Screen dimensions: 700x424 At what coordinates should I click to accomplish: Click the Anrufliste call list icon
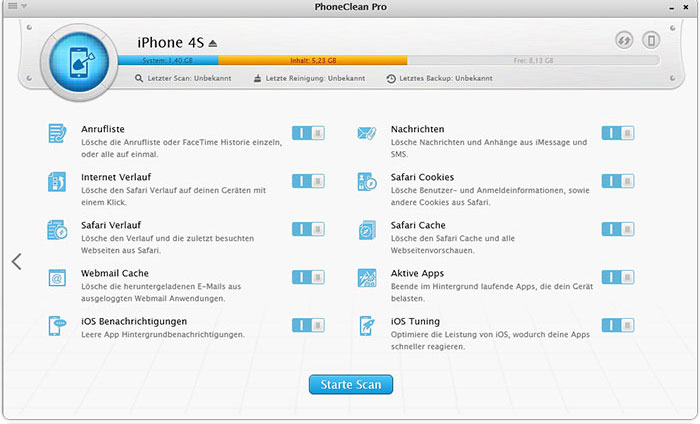pos(57,133)
